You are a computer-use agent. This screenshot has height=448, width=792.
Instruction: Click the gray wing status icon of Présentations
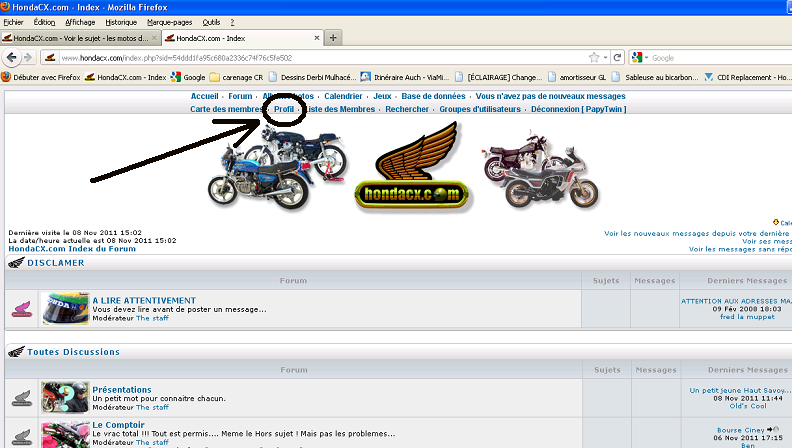pos(22,398)
